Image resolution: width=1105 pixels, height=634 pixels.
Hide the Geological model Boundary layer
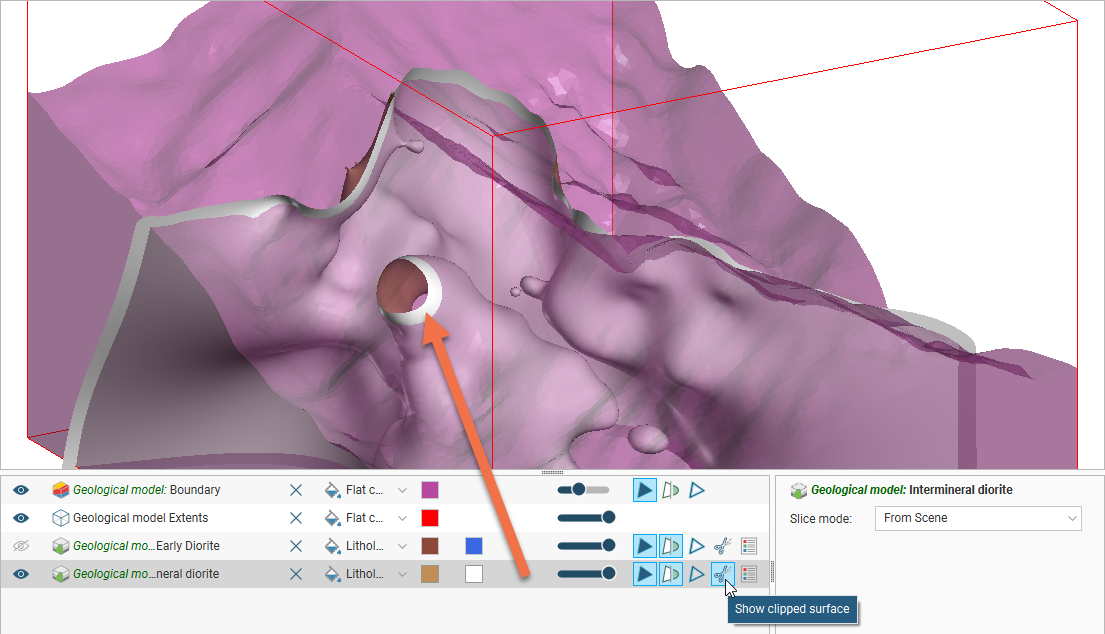[x=21, y=490]
